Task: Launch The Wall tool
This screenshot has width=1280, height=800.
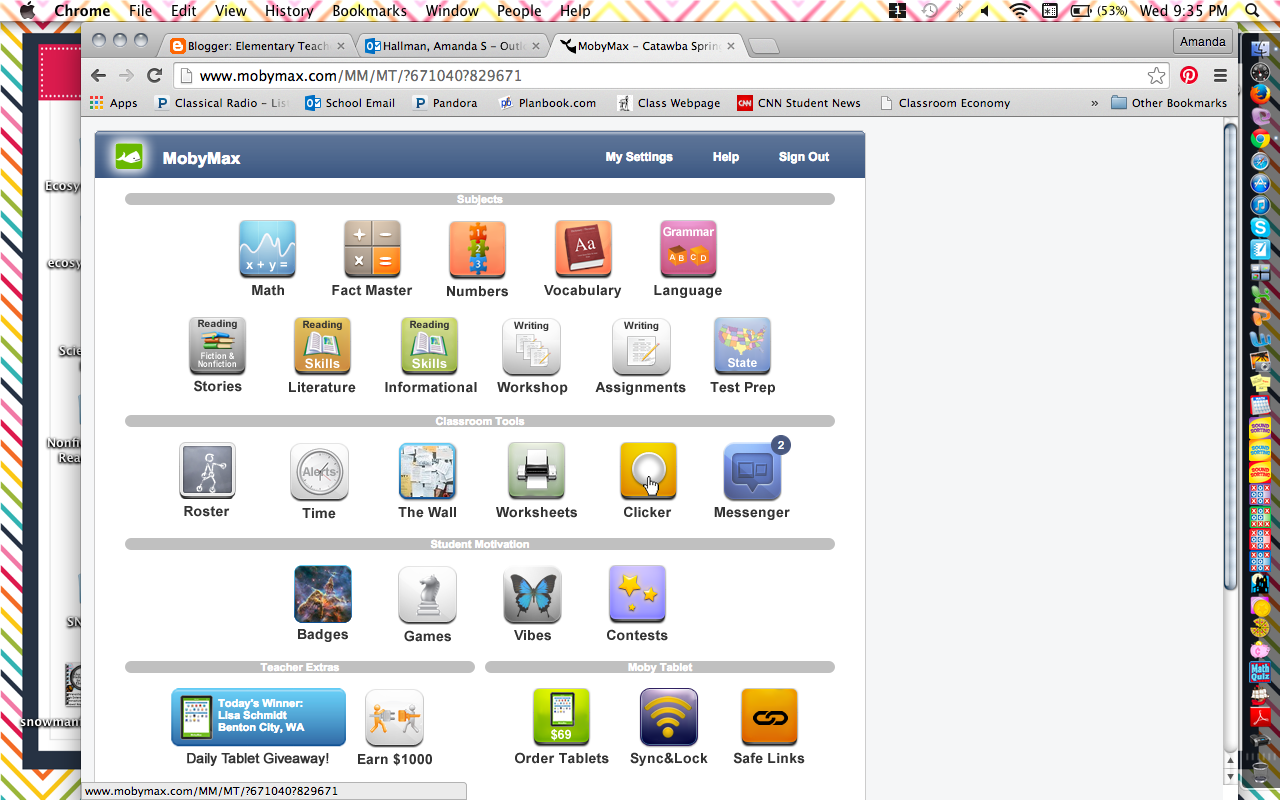Action: click(427, 470)
